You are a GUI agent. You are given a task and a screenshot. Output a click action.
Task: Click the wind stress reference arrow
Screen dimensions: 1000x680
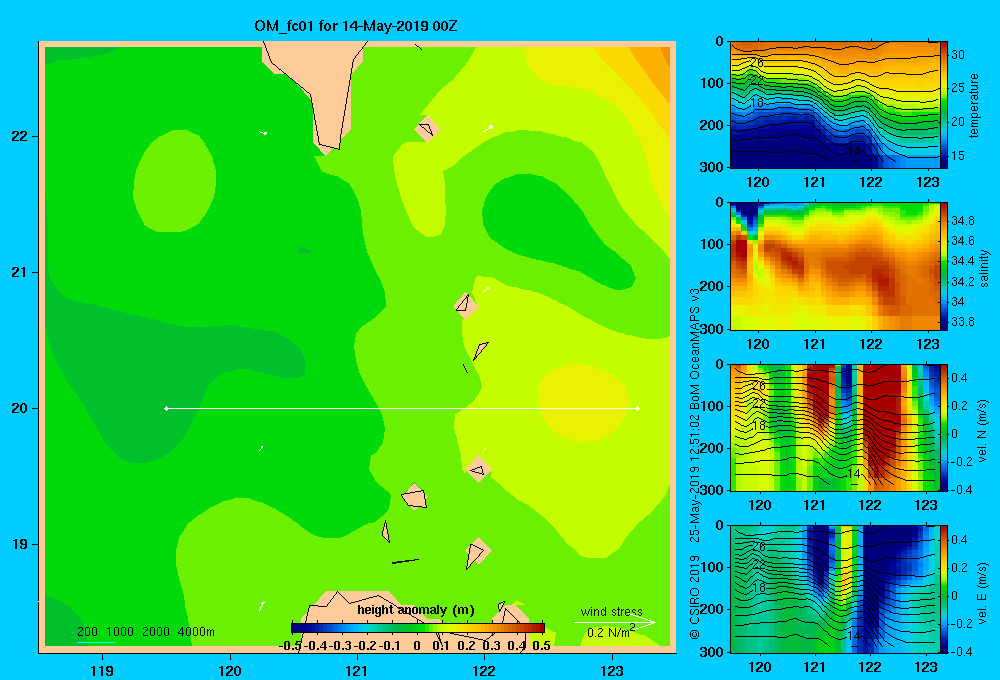tap(615, 622)
